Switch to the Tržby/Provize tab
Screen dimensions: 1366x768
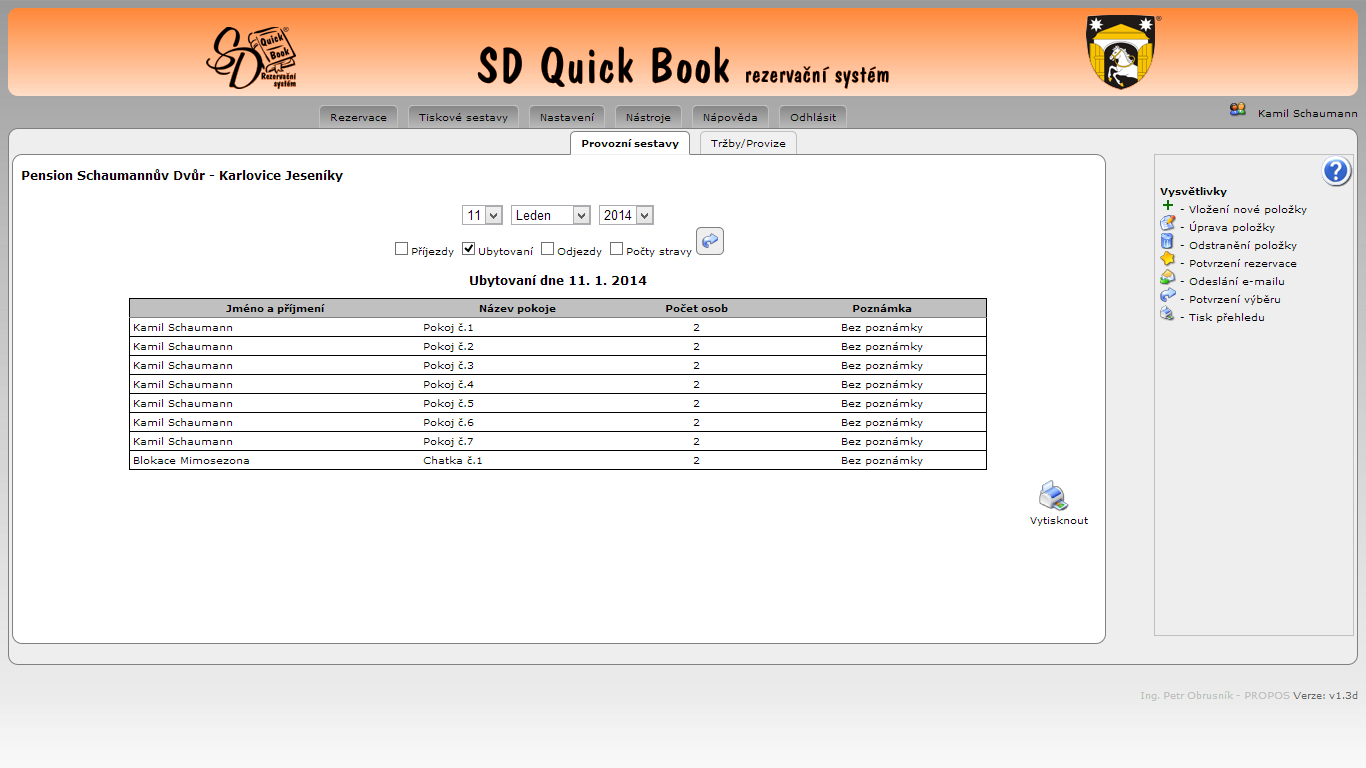click(x=748, y=143)
